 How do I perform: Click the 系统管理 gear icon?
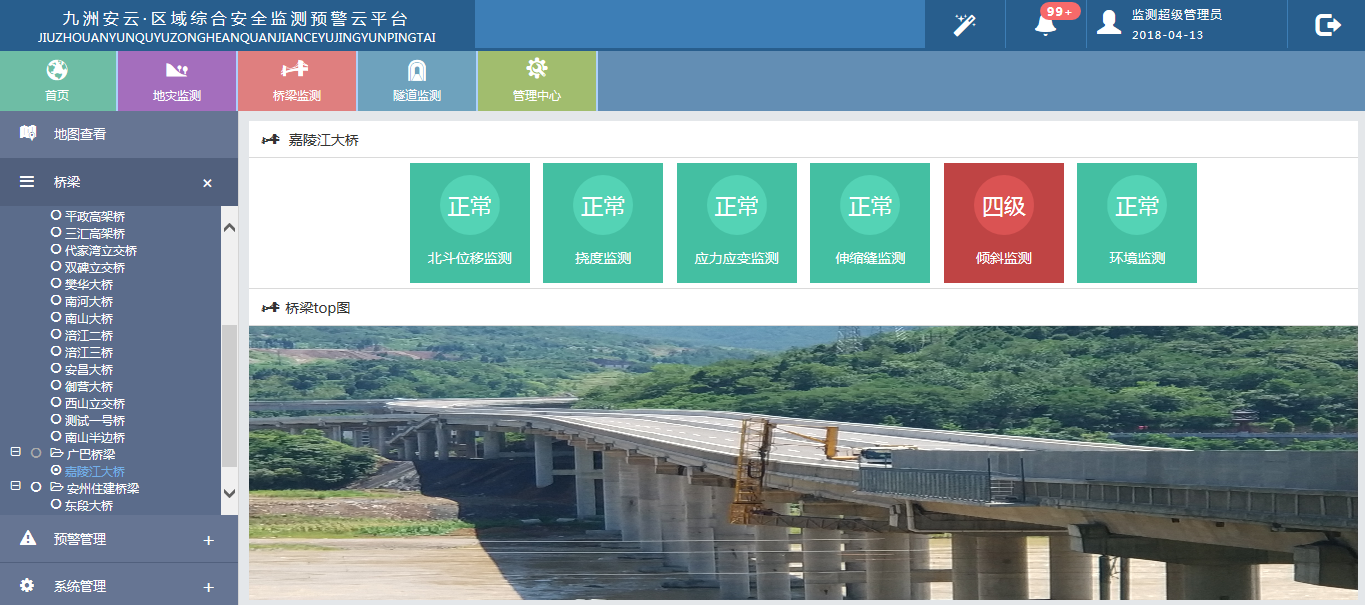pos(27,586)
